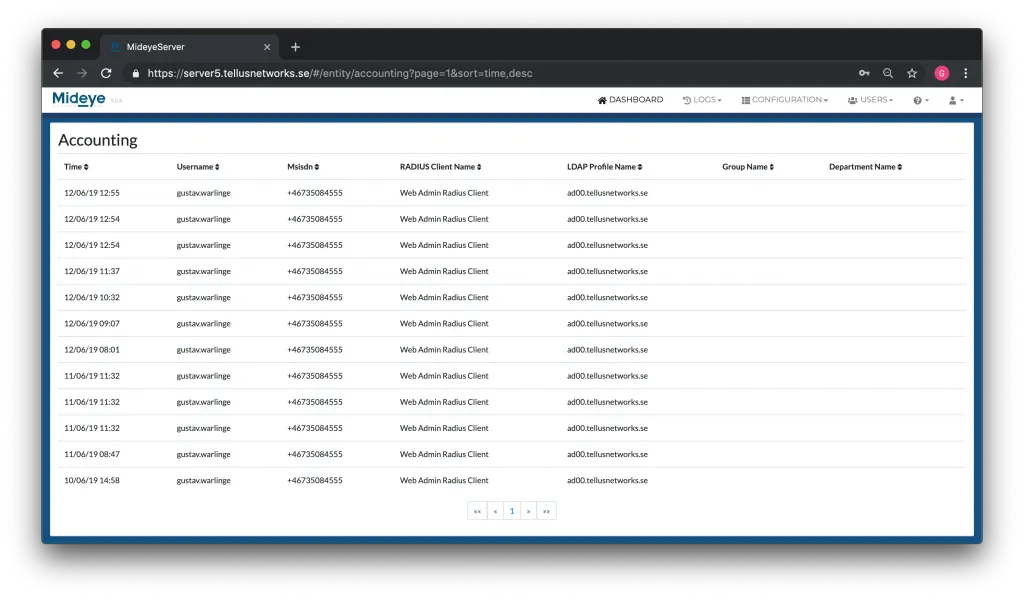Toggle sorting on the Username column
1024x599 pixels.
pos(197,166)
